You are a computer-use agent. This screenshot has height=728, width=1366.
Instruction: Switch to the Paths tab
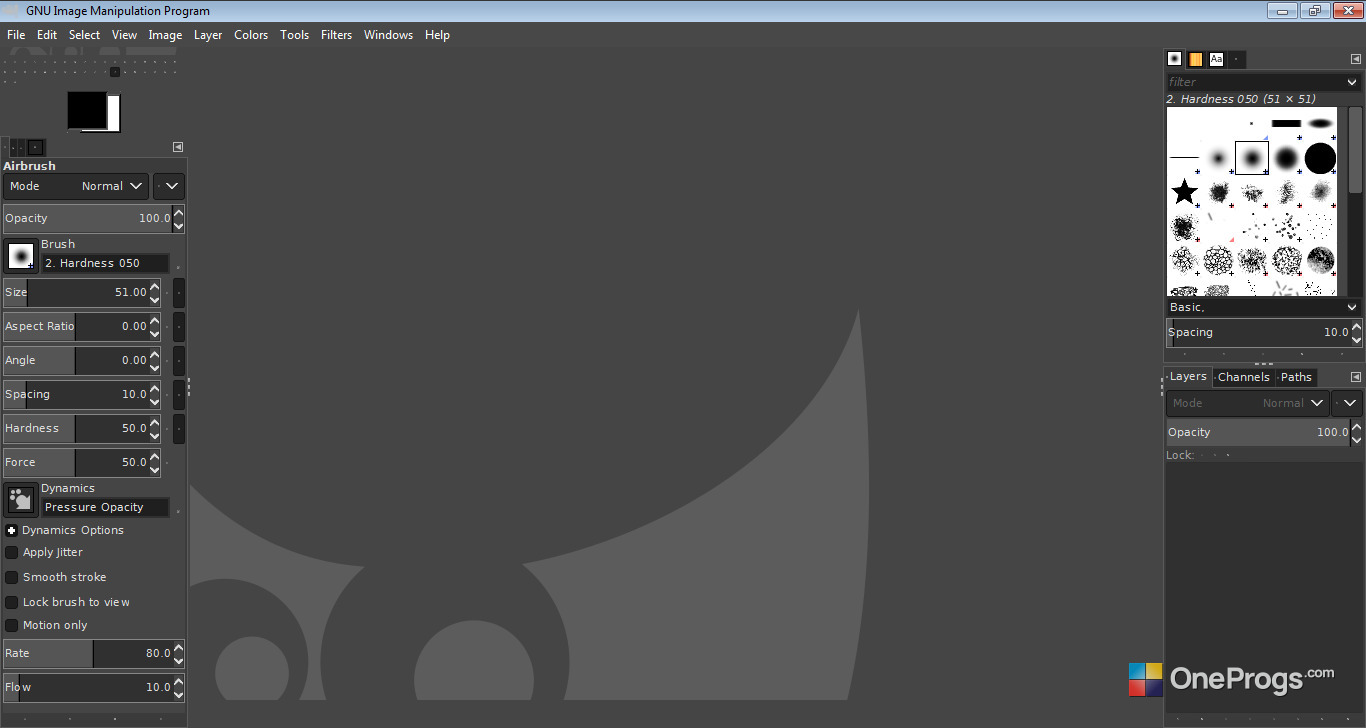[x=1296, y=377]
